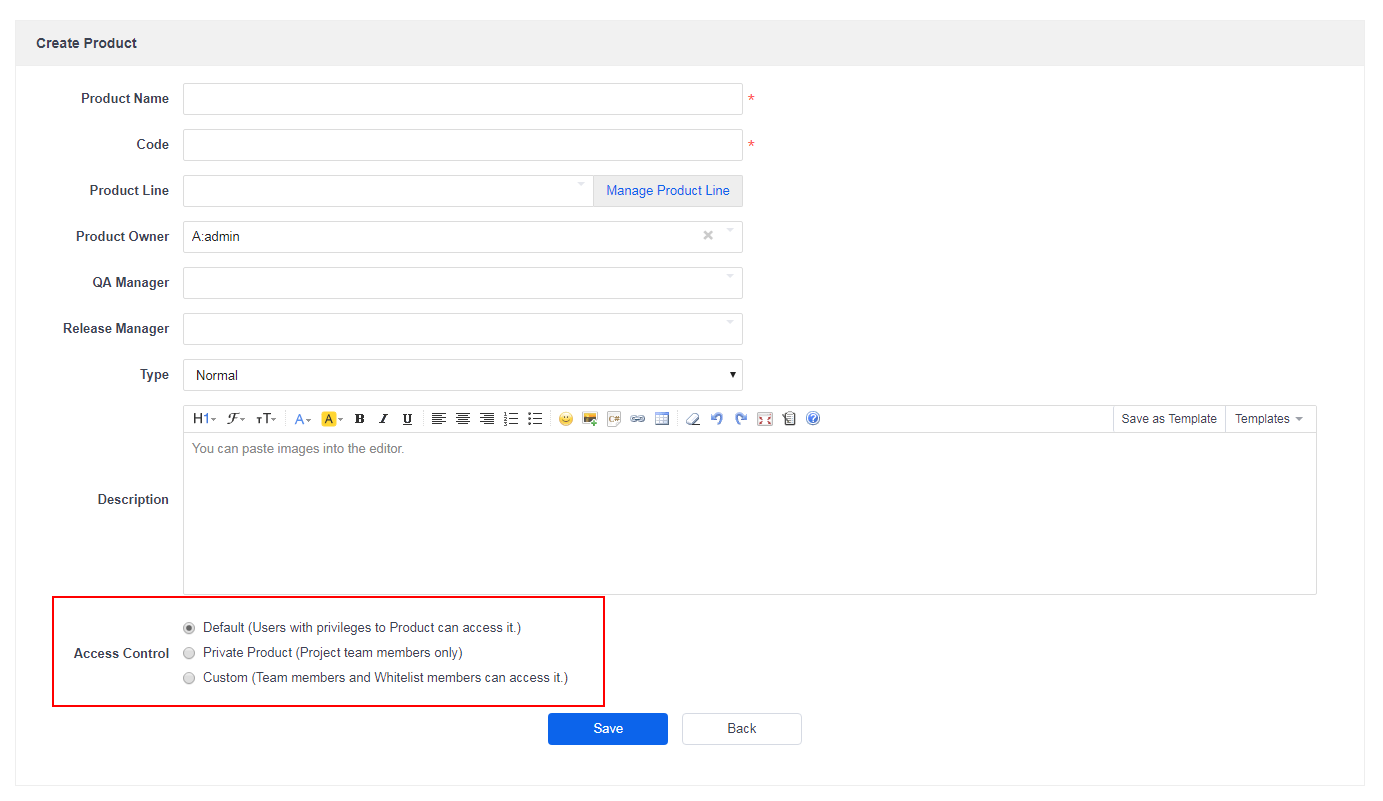Screen dimensions: 1383x801
Task: Open the Templates dropdown
Action: pyautogui.click(x=1270, y=419)
